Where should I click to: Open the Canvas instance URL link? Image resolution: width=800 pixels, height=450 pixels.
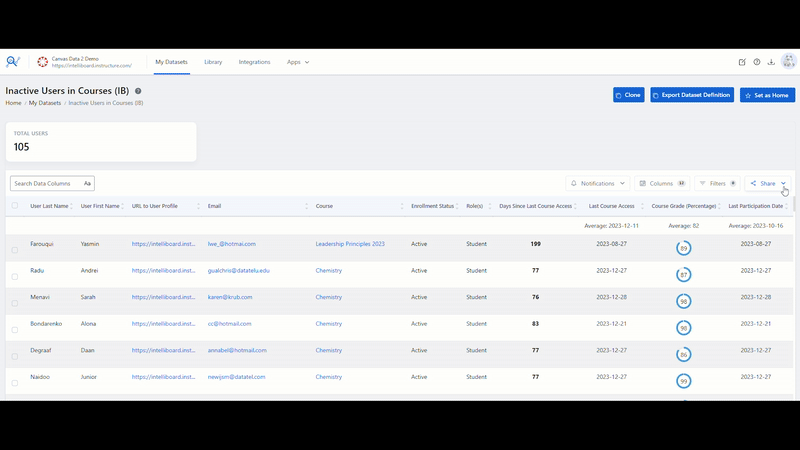pyautogui.click(x=91, y=66)
